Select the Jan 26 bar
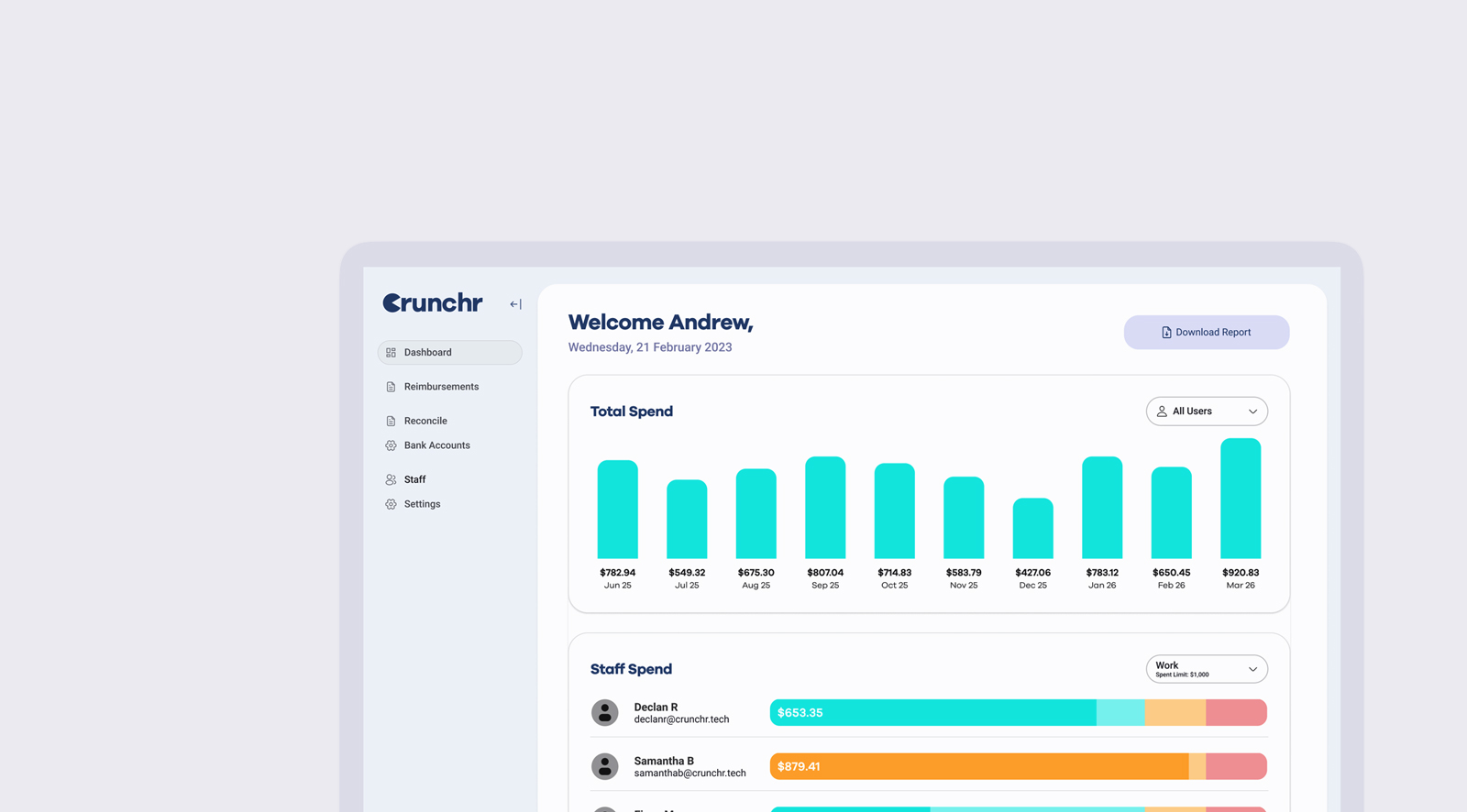This screenshot has height=812, width=1467. (1102, 508)
